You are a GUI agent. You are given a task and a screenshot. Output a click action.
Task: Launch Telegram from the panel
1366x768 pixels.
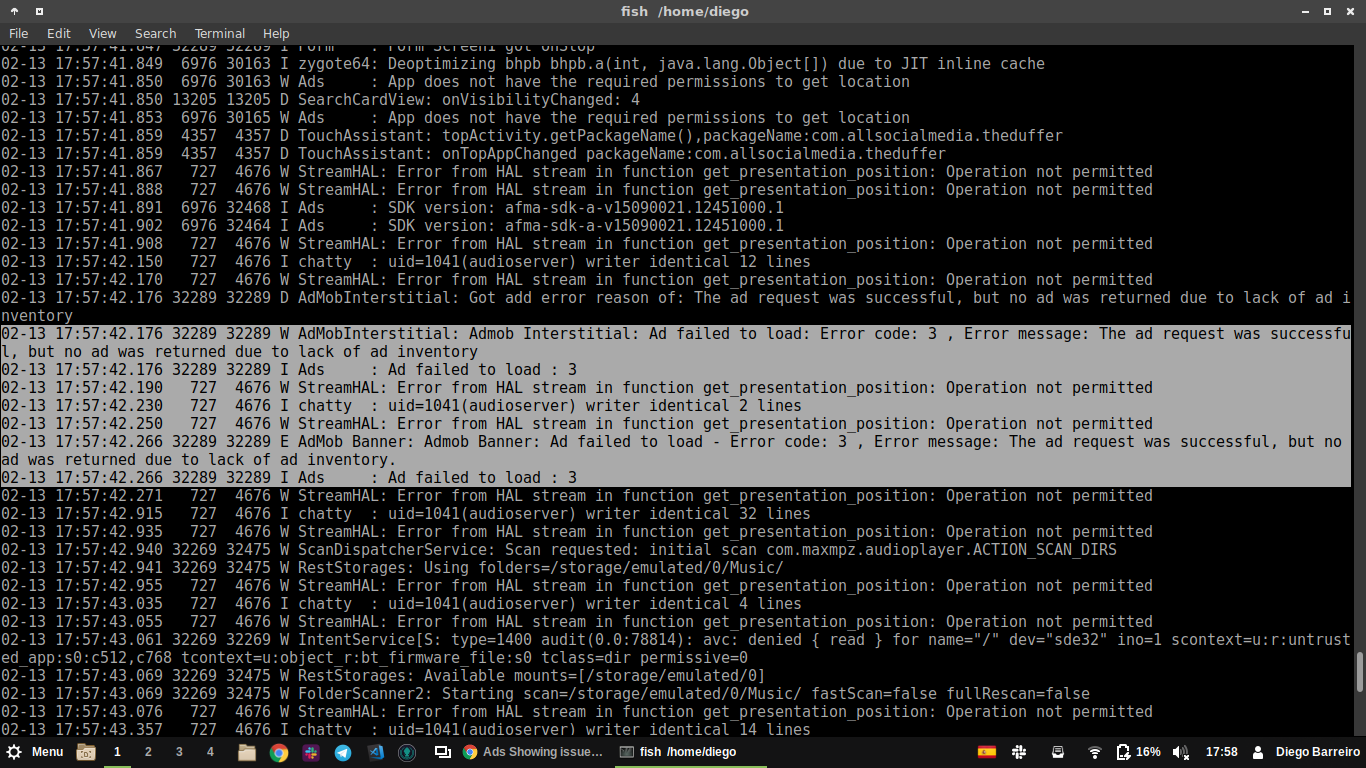click(x=343, y=752)
